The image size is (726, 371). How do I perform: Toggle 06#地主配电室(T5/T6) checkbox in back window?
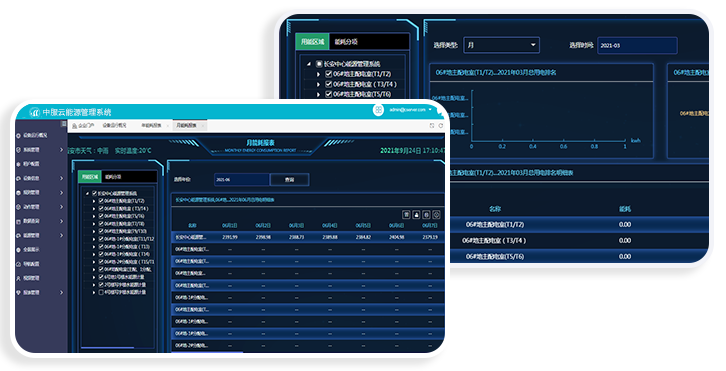(x=328, y=94)
